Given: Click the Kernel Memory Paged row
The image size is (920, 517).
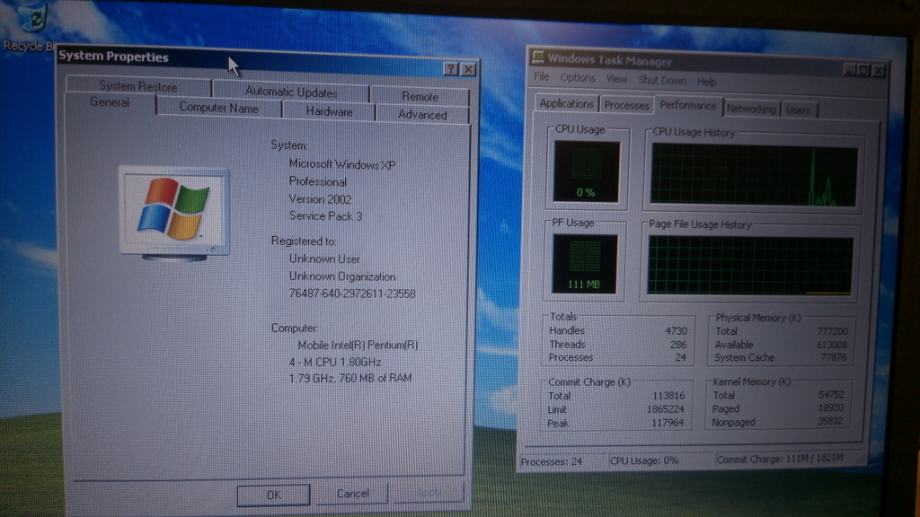Looking at the screenshot, I should [x=778, y=408].
